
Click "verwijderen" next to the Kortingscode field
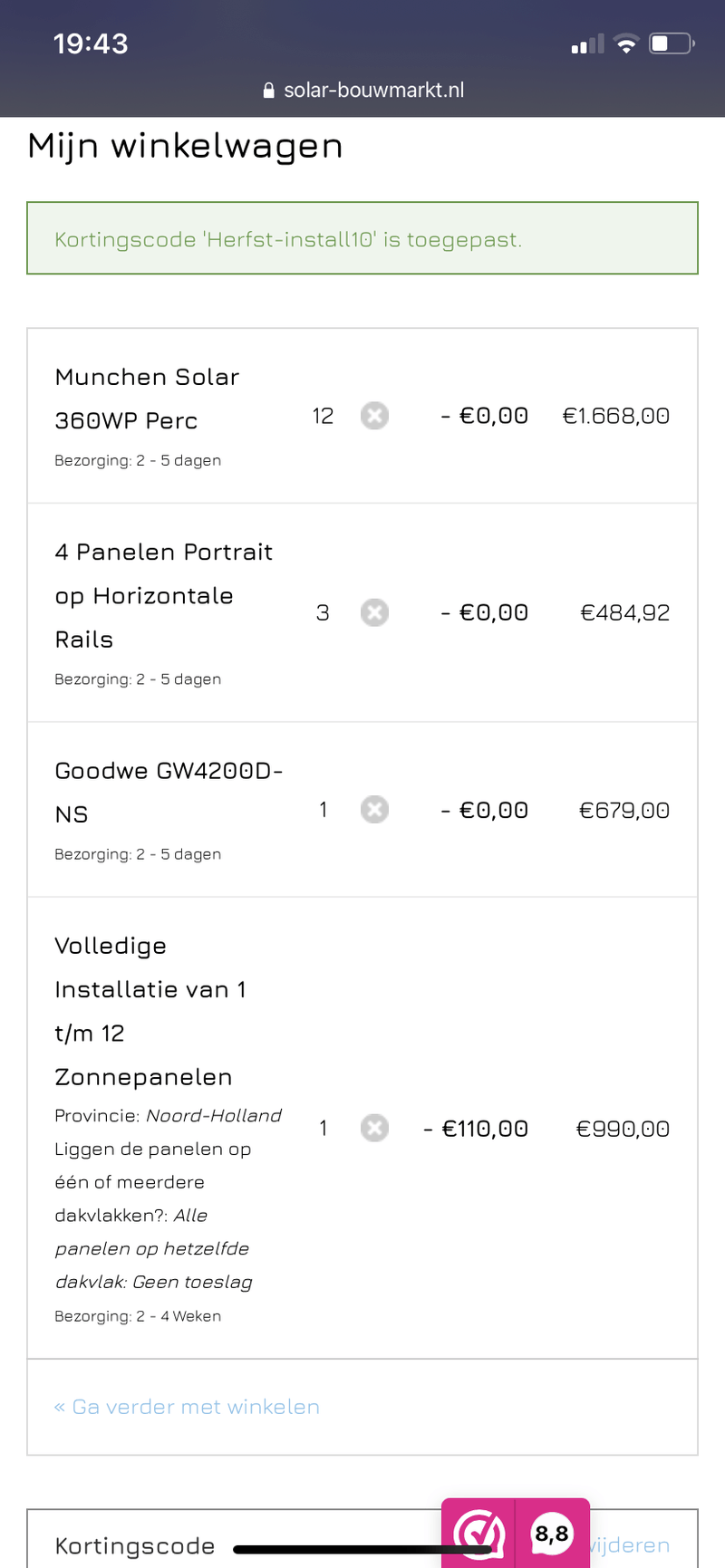(x=632, y=1546)
